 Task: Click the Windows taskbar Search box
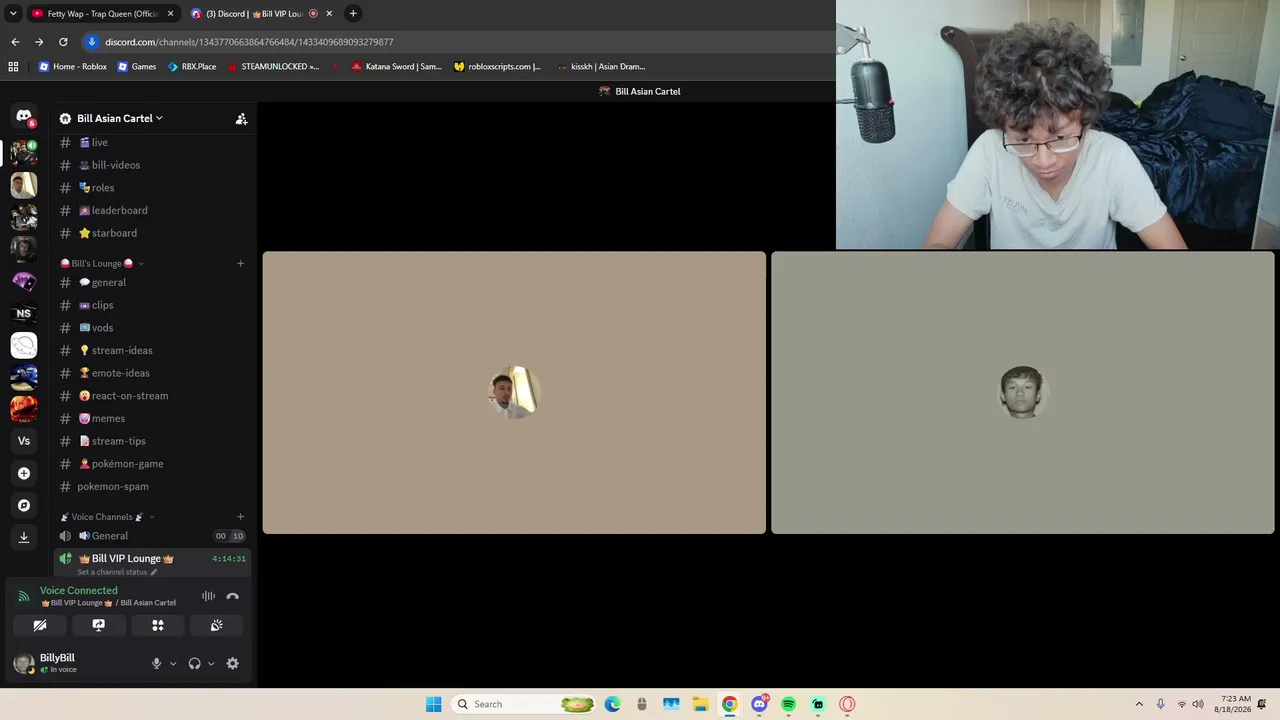(525, 704)
